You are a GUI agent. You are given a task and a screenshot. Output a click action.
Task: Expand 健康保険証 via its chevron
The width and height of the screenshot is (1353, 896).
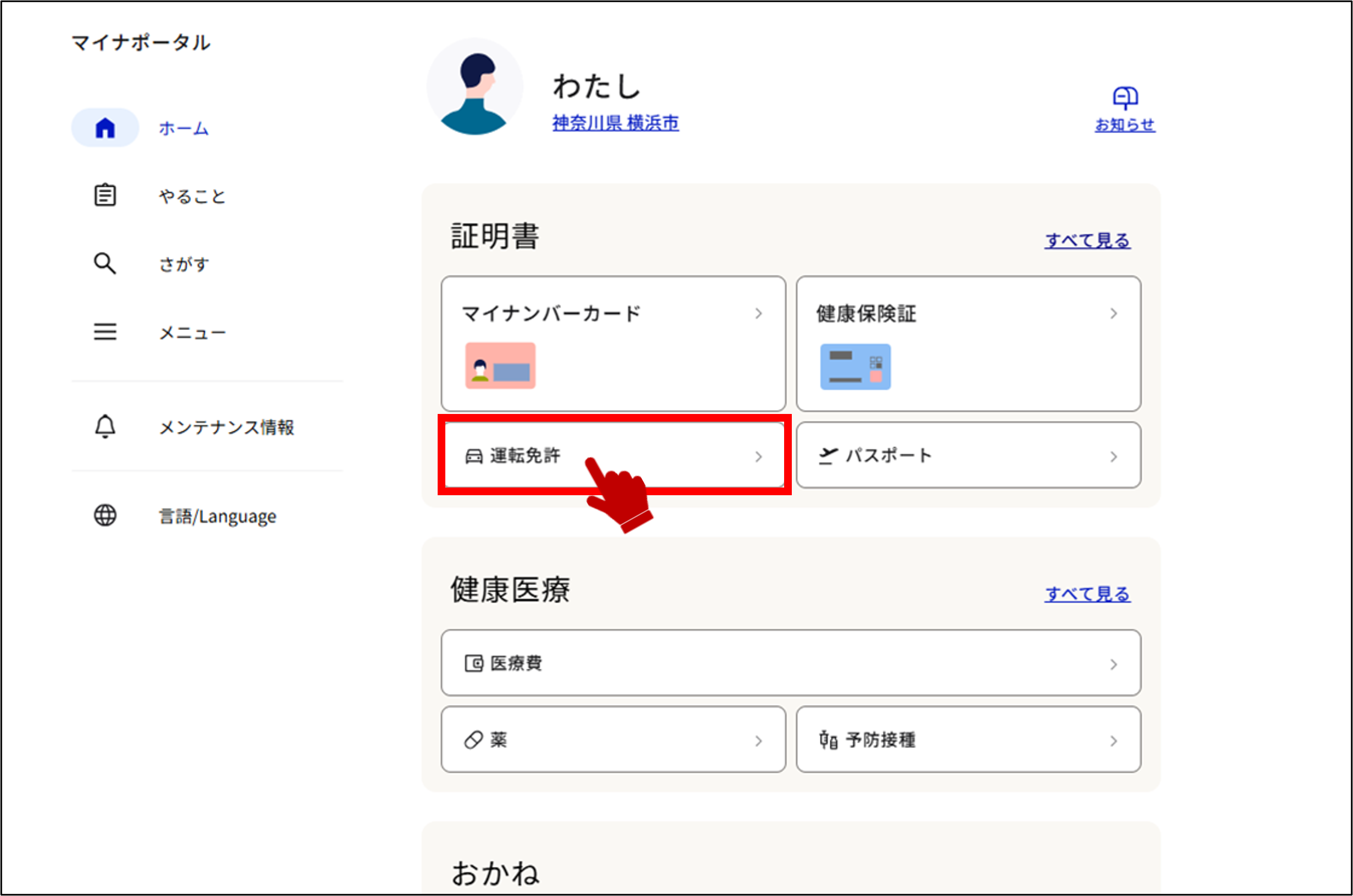(x=1114, y=313)
